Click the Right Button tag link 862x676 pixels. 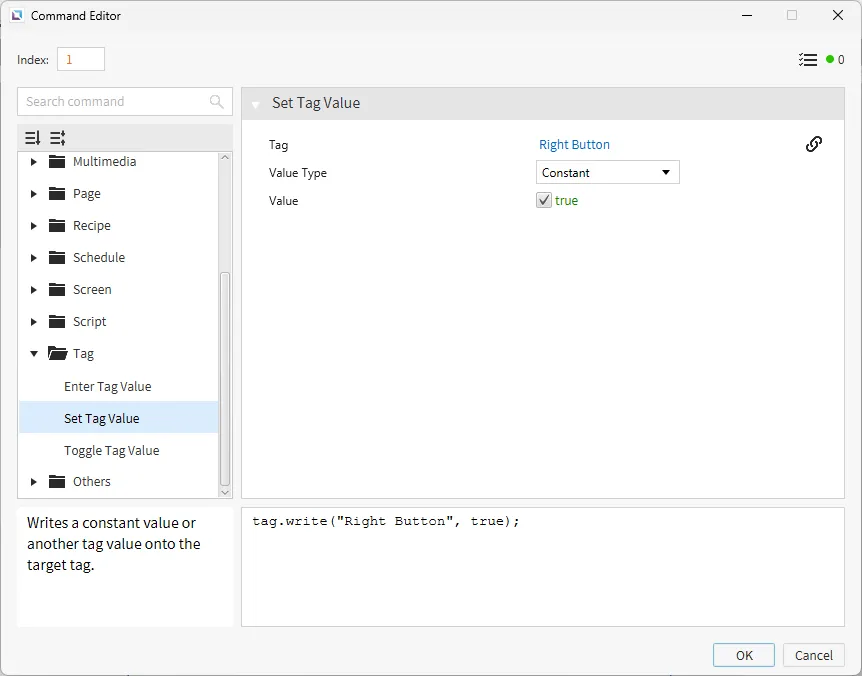point(574,145)
